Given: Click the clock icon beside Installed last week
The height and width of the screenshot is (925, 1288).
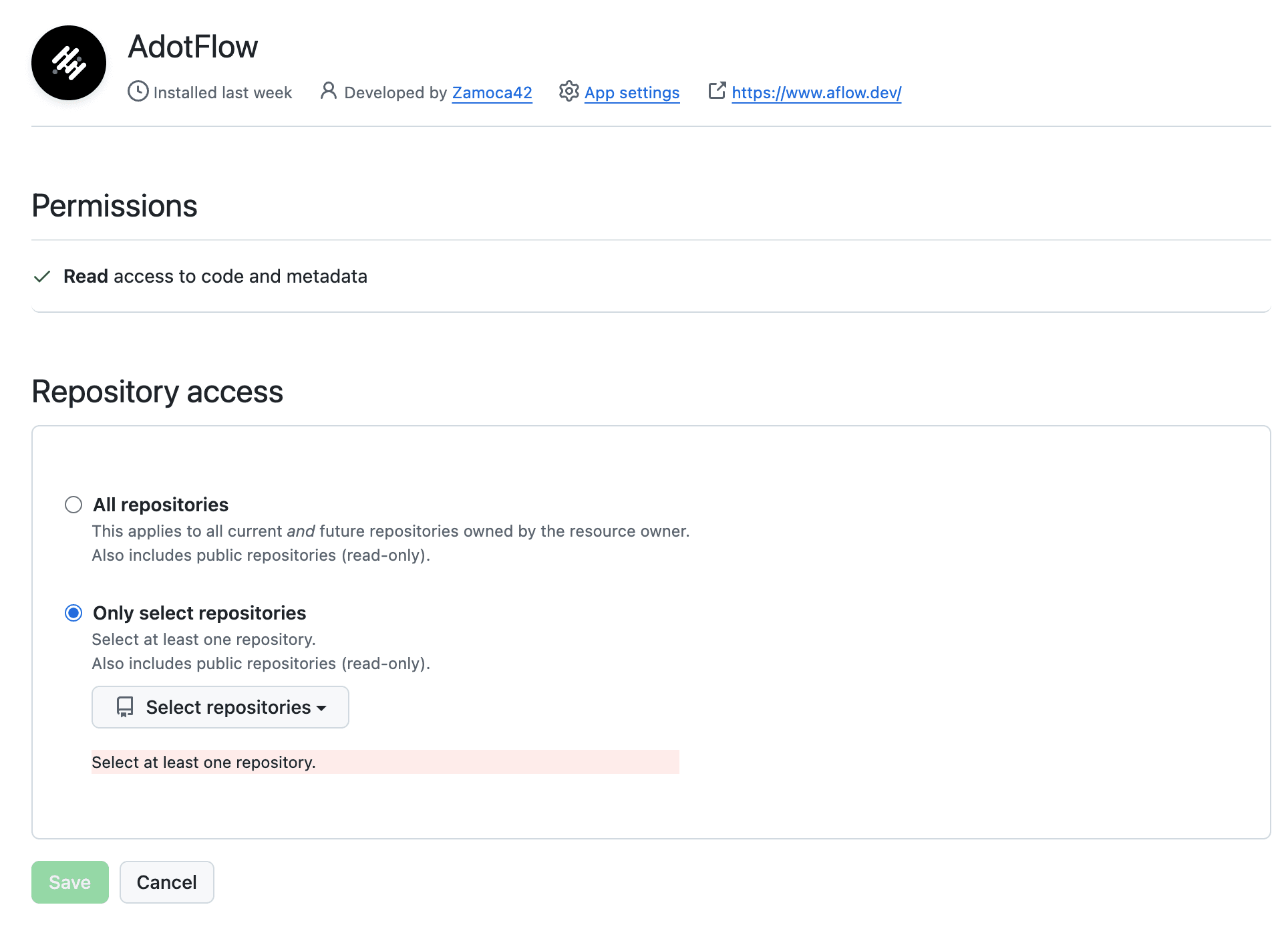Looking at the screenshot, I should (x=137, y=92).
